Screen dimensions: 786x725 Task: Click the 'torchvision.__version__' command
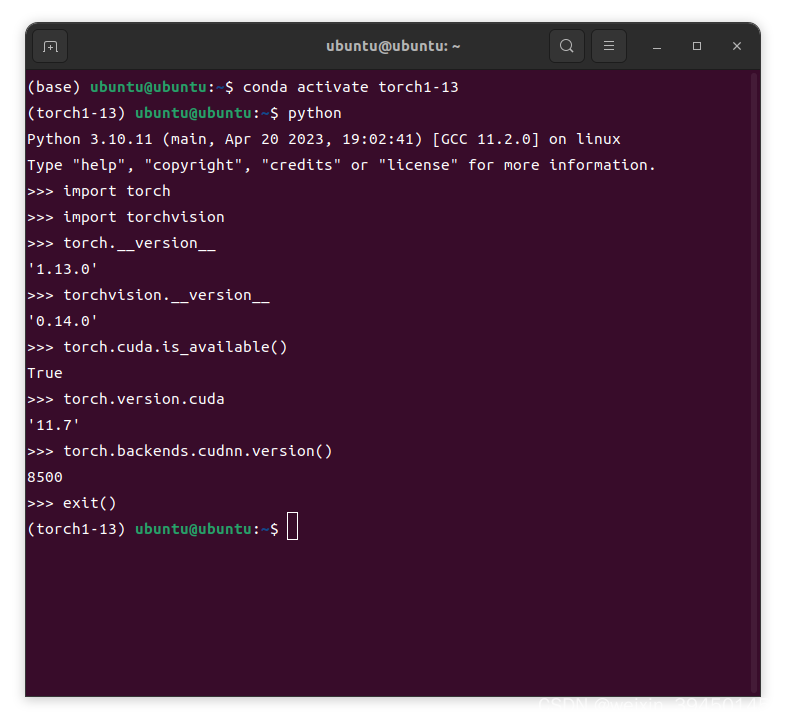[x=166, y=295]
